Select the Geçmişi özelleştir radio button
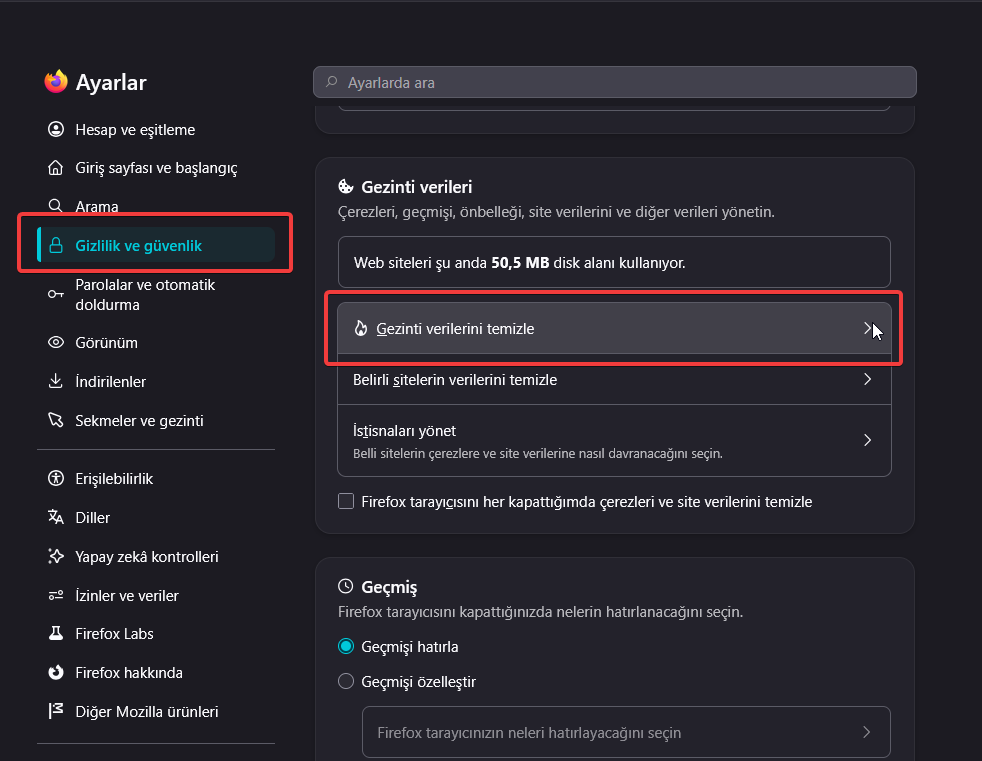 tap(346, 681)
